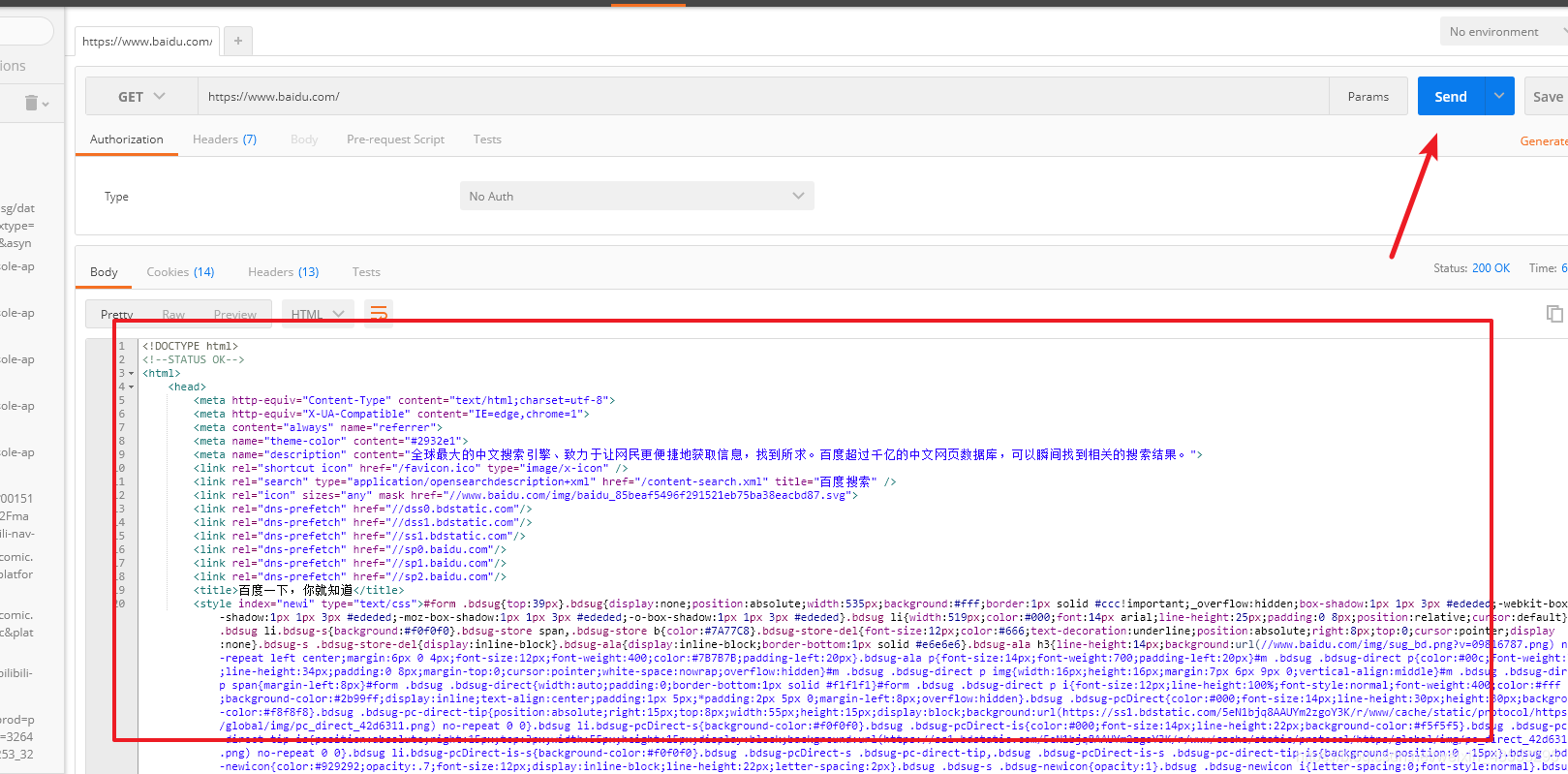The image size is (1568, 774).
Task: Open the Send button arrow dropdown
Action: (x=1499, y=96)
